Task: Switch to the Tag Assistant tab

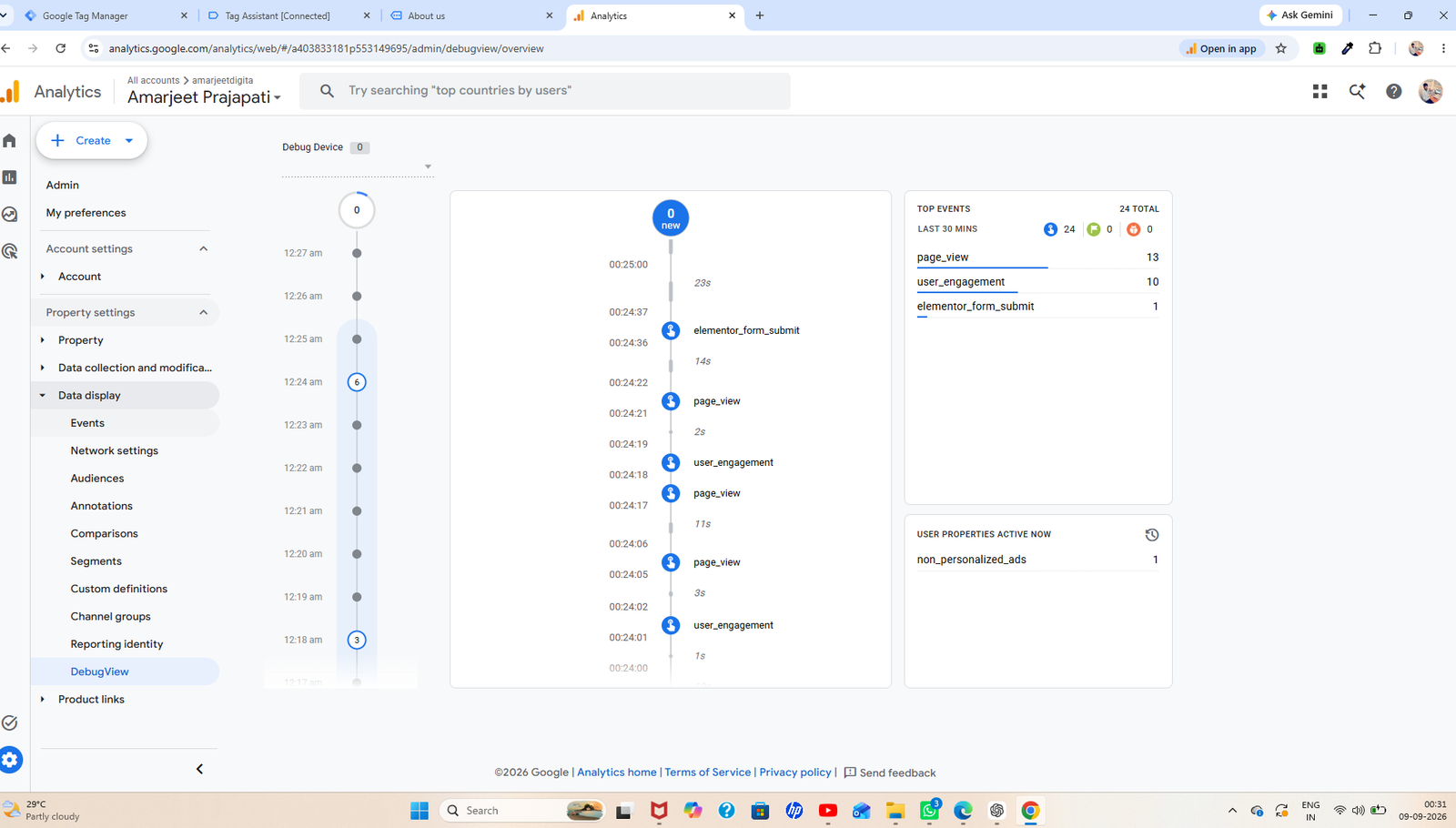Action: 289,15
